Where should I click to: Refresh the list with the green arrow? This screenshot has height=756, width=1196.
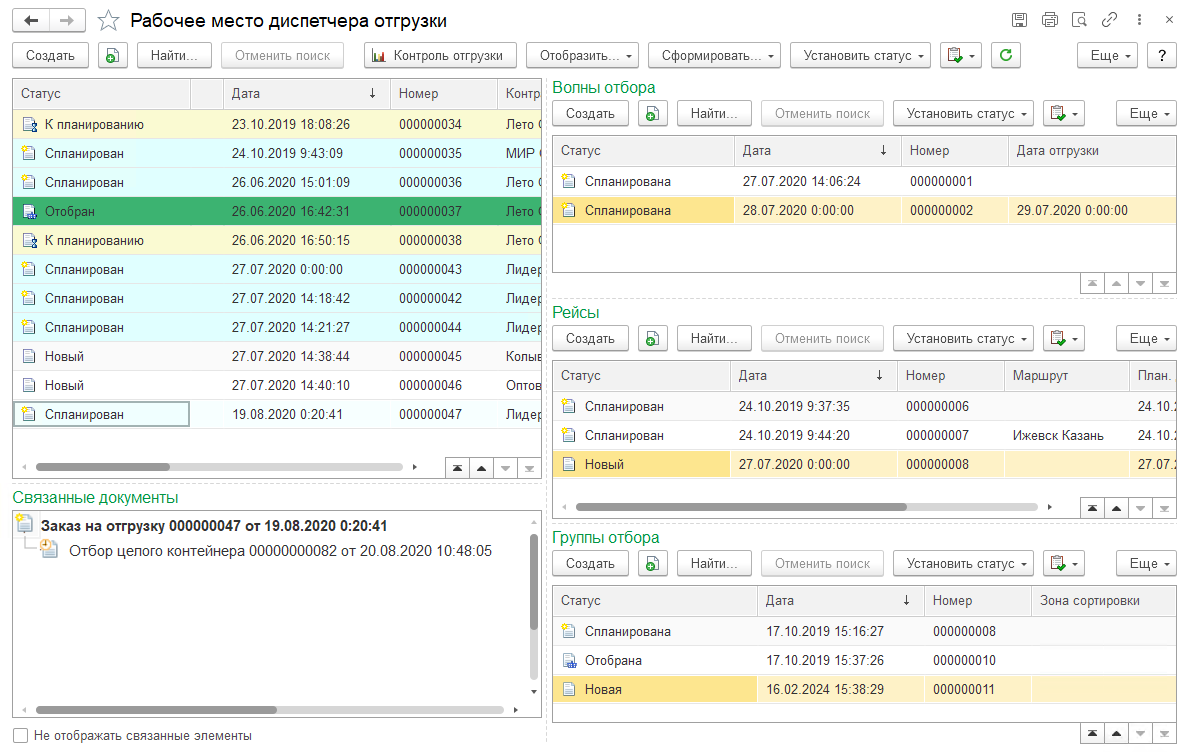1006,55
